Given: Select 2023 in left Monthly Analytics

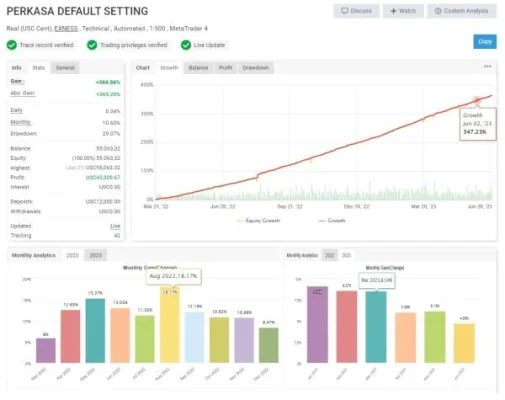Looking at the screenshot, I should pyautogui.click(x=95, y=255).
